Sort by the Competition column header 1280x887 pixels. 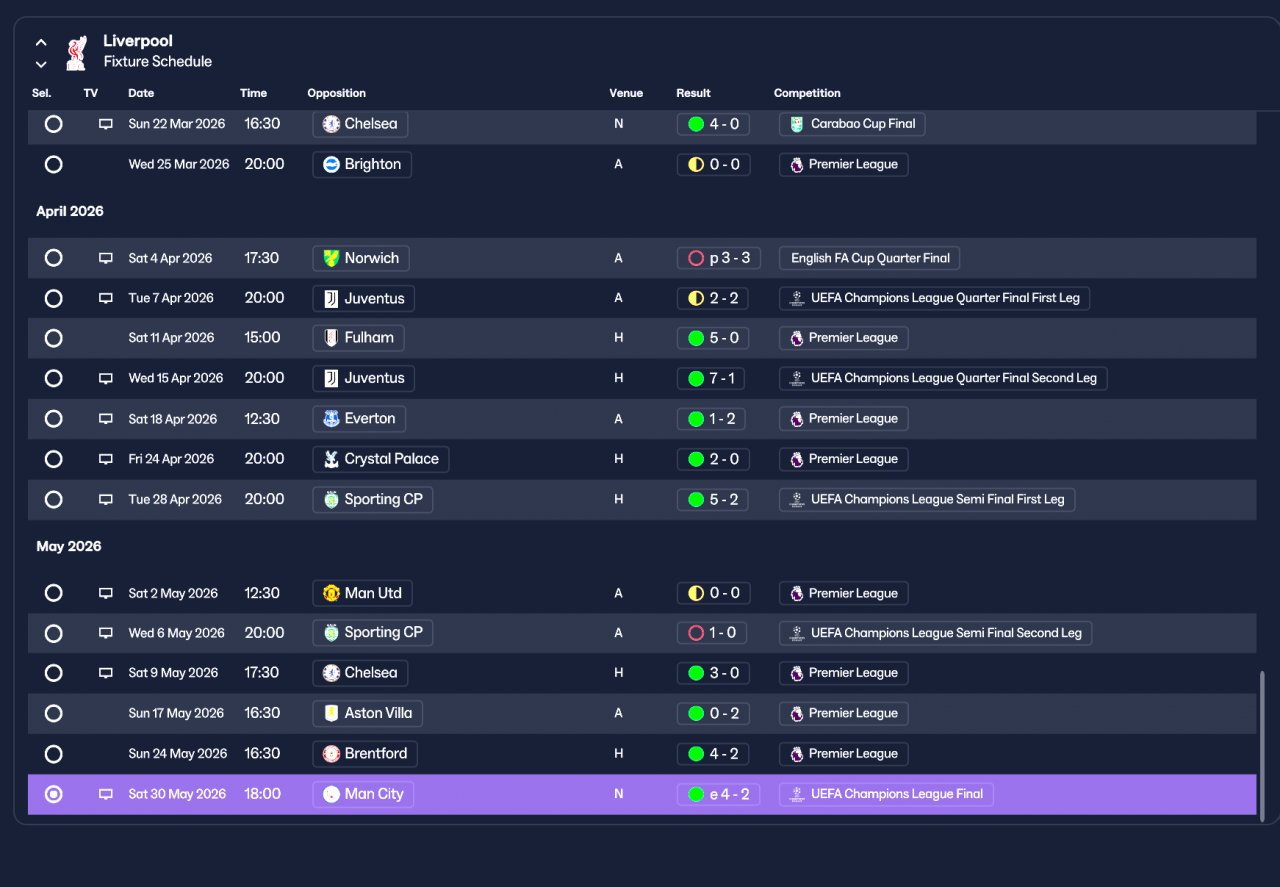[x=807, y=93]
